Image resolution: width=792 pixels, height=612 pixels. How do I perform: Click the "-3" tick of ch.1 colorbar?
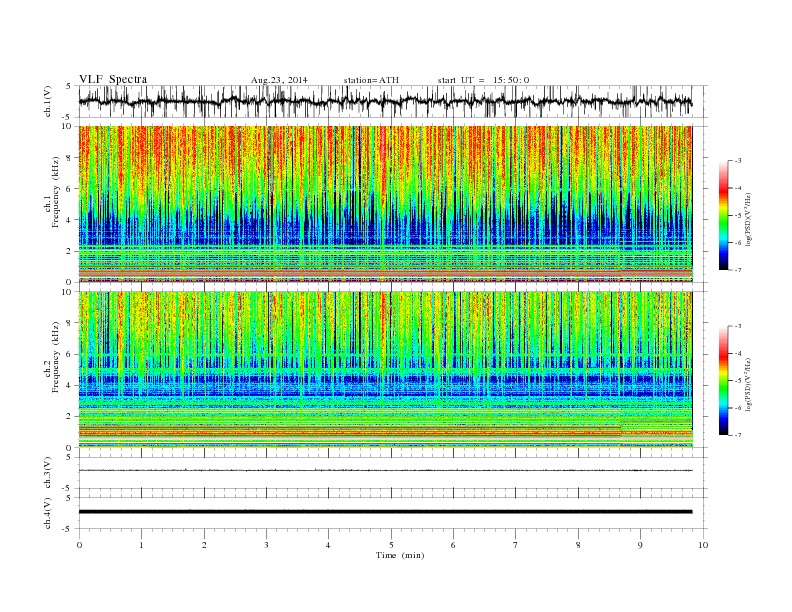(738, 161)
